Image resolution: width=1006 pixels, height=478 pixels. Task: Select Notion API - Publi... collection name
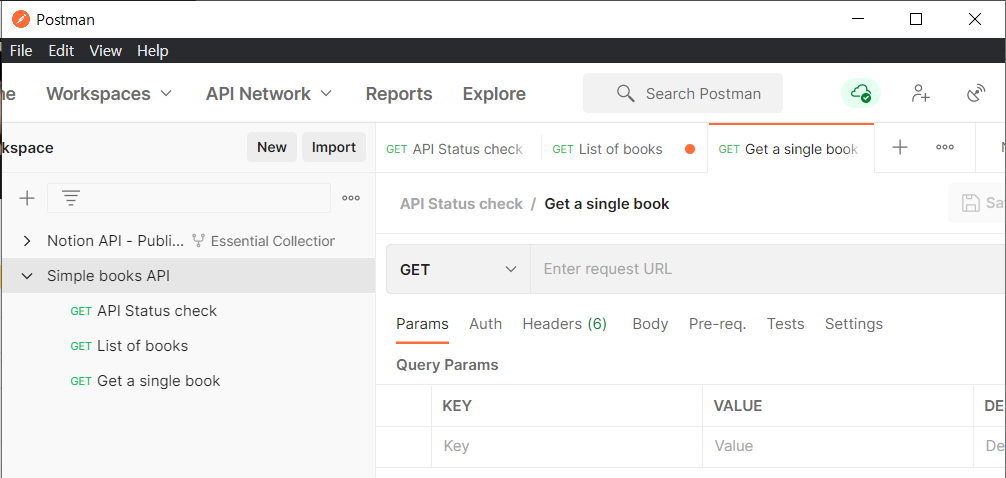(x=115, y=241)
